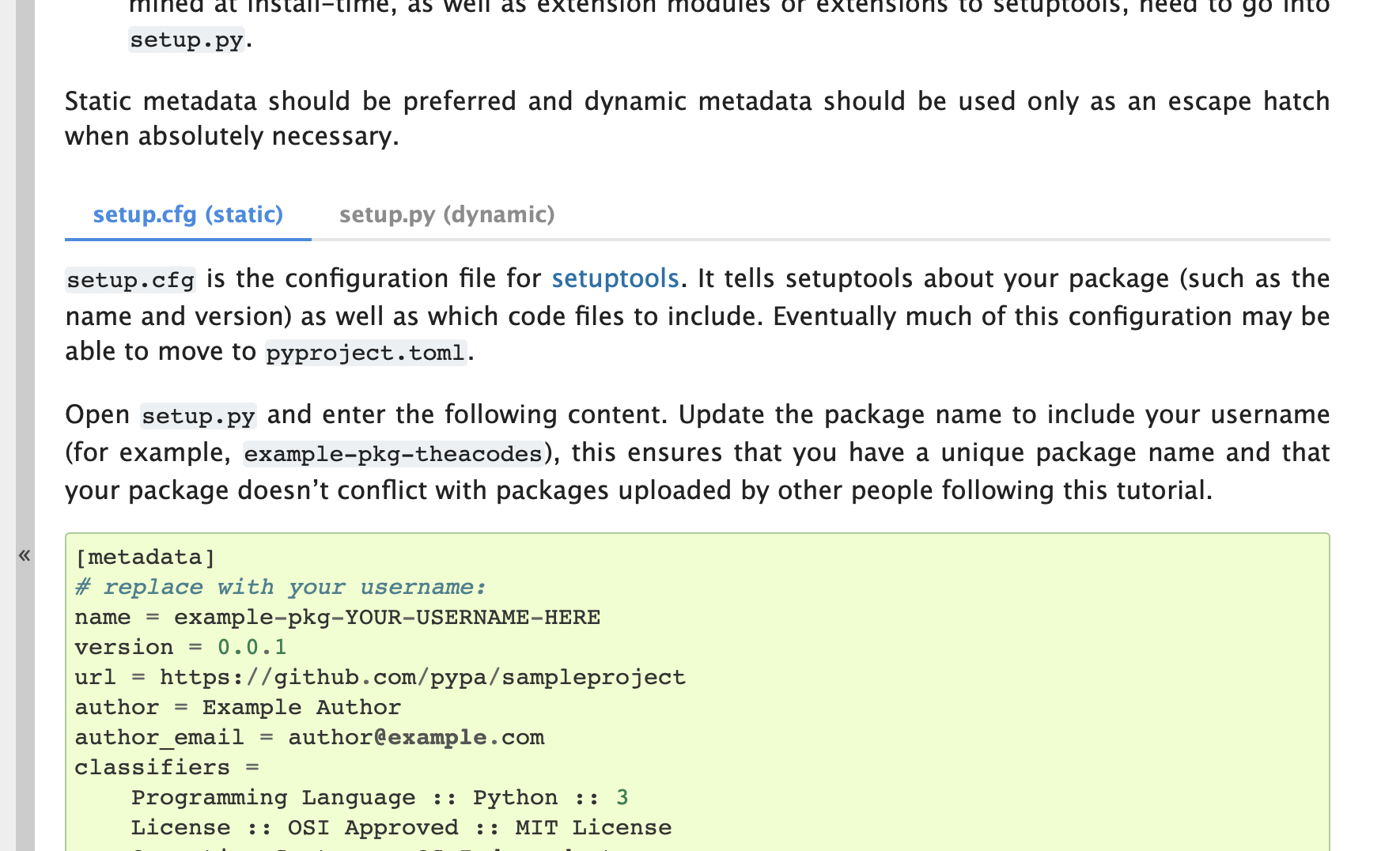Click the example-pkg-theacodes inline code
This screenshot has height=851, width=1400.
point(393,454)
